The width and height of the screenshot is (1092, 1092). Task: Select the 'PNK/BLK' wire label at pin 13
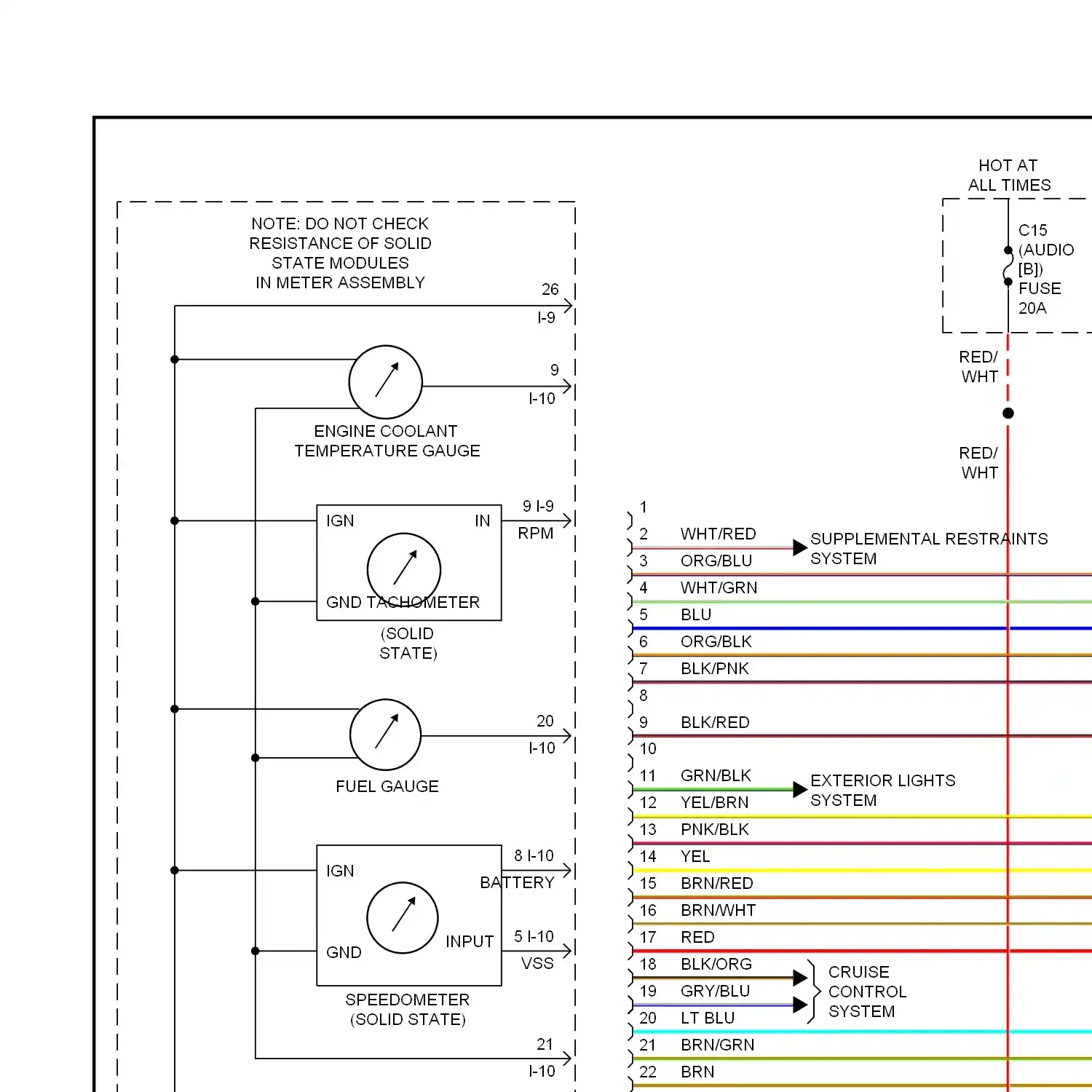(715, 829)
